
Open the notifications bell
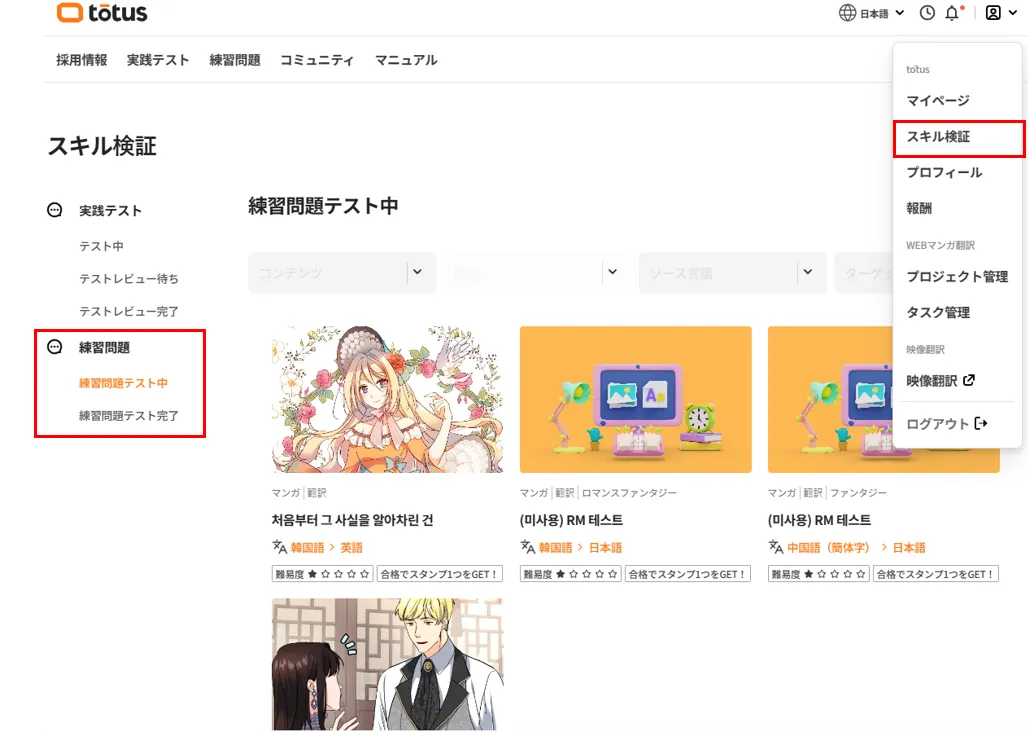(x=952, y=12)
